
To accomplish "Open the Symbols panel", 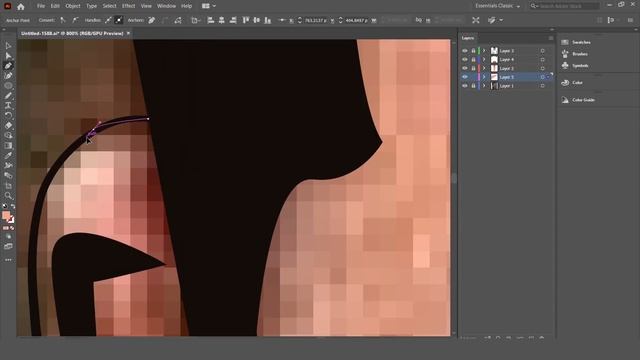I will [575, 66].
